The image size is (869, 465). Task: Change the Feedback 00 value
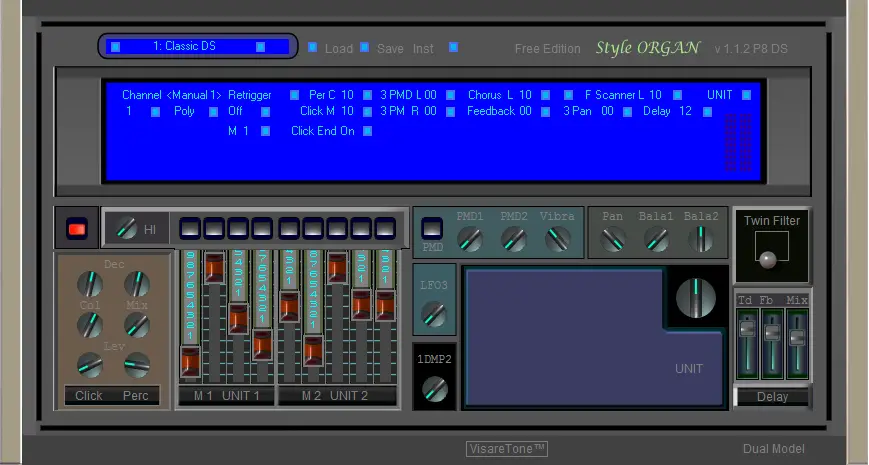tap(545, 112)
